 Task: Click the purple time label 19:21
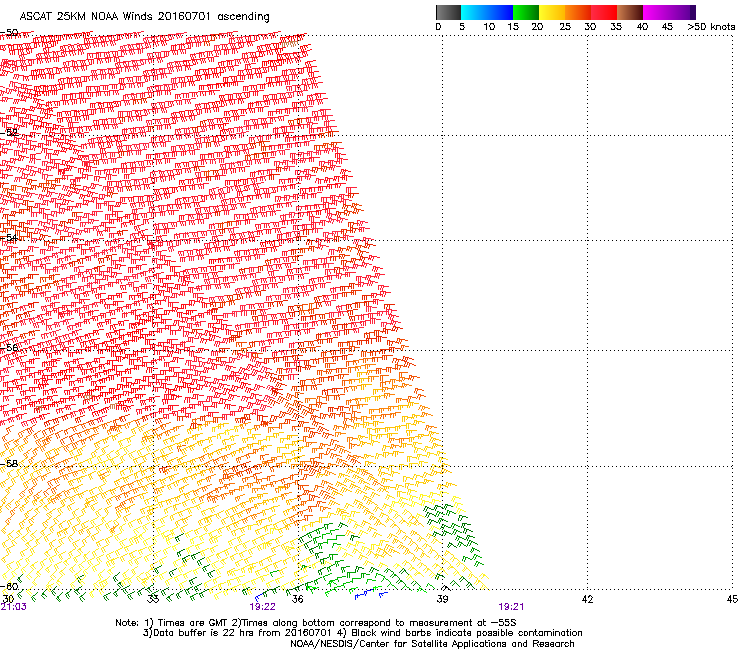511,607
